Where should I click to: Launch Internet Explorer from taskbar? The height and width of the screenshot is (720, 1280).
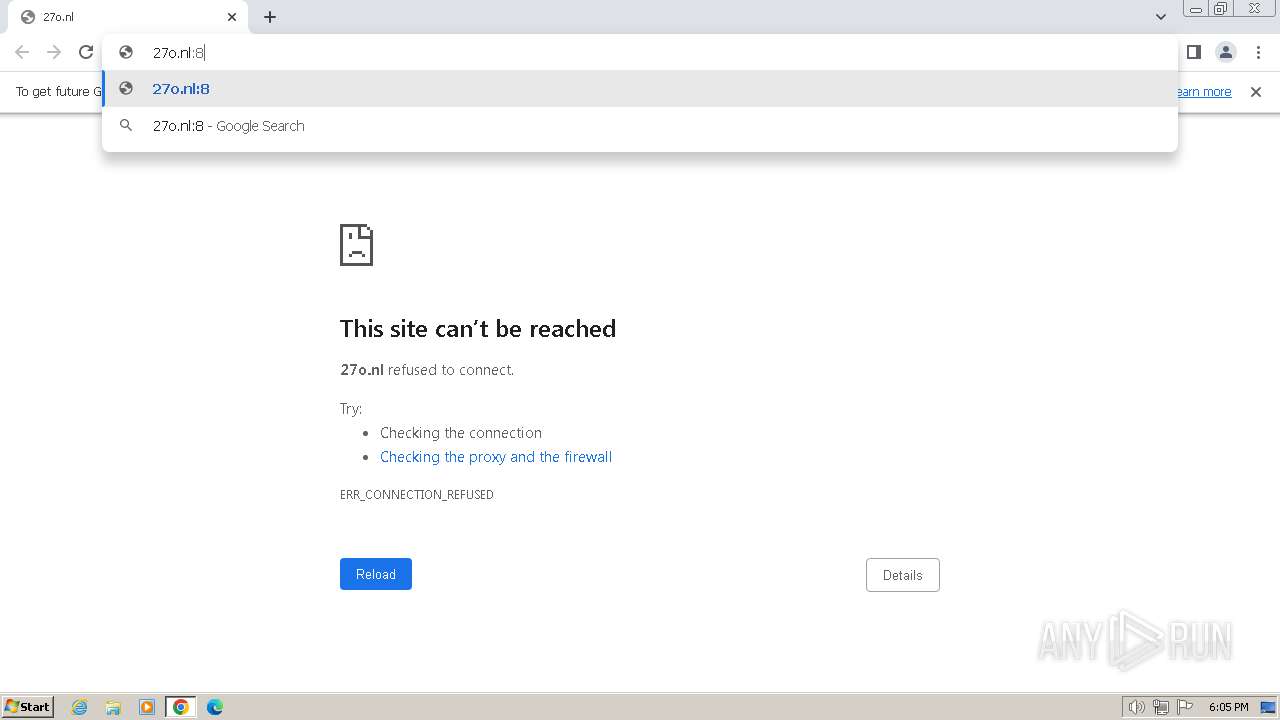click(x=80, y=707)
